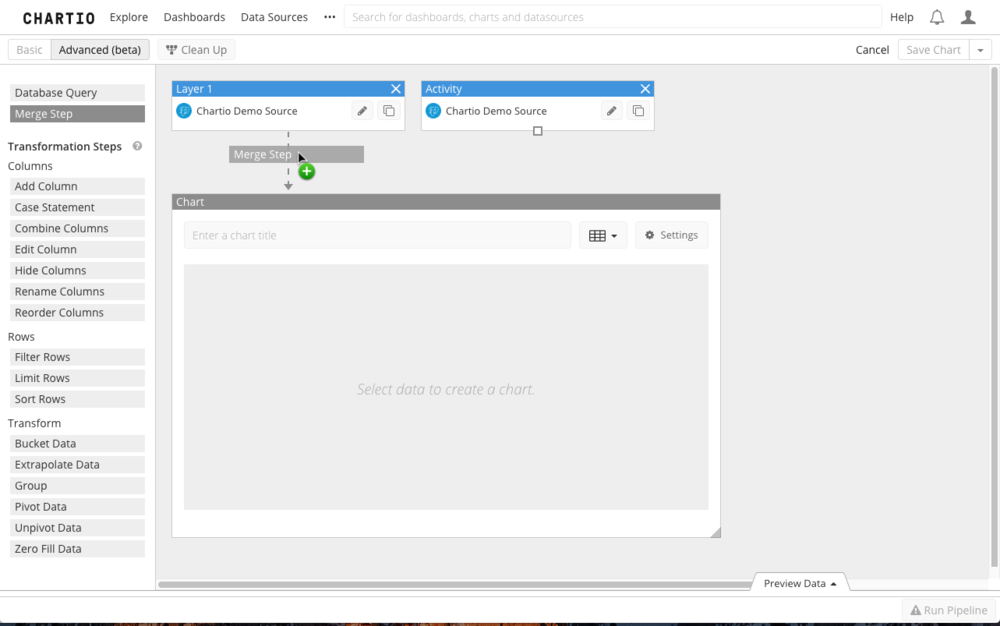
Task: Open the Help link
Action: click(x=902, y=17)
